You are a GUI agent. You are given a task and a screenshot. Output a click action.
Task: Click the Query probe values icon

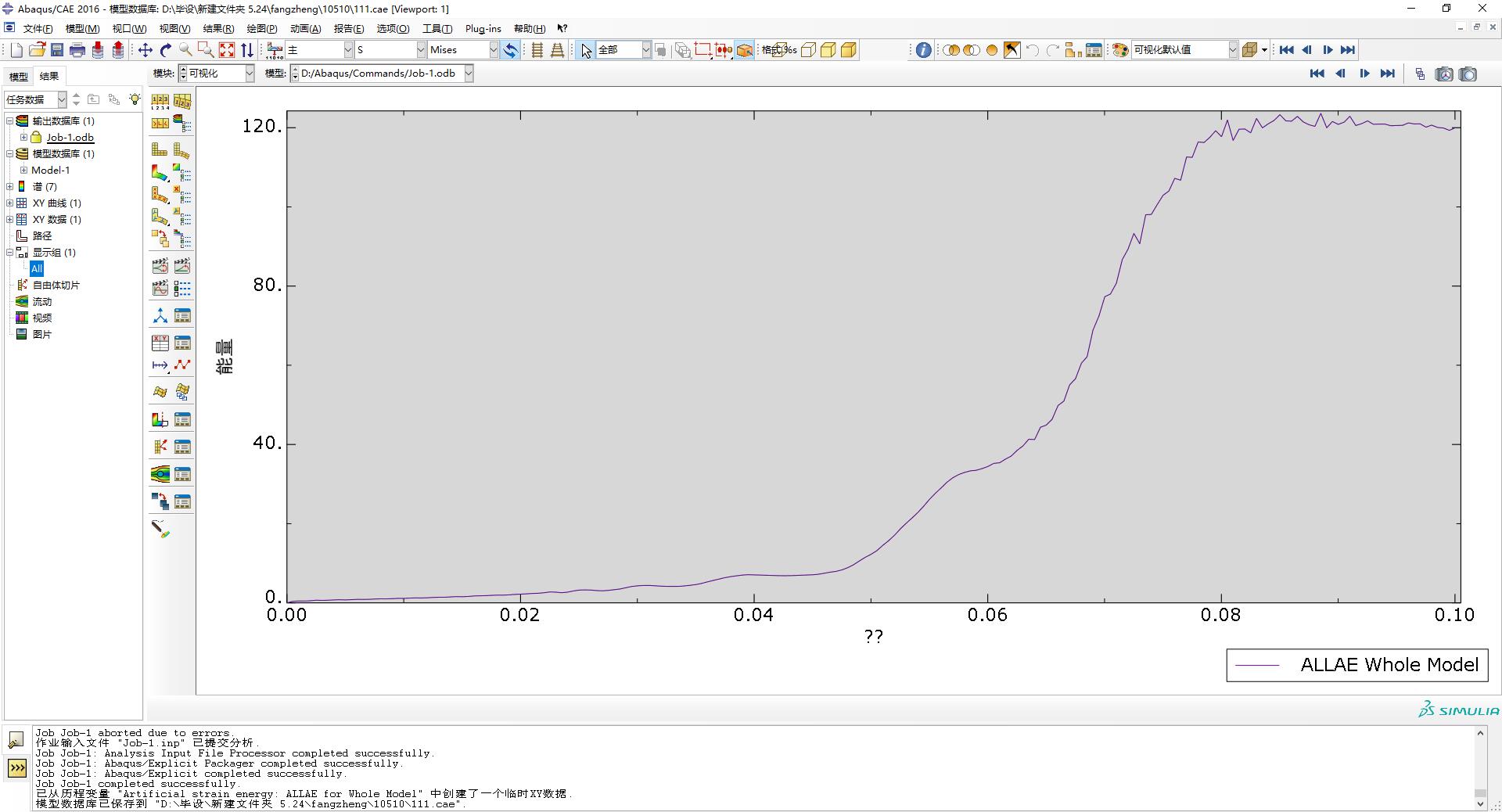(160, 530)
